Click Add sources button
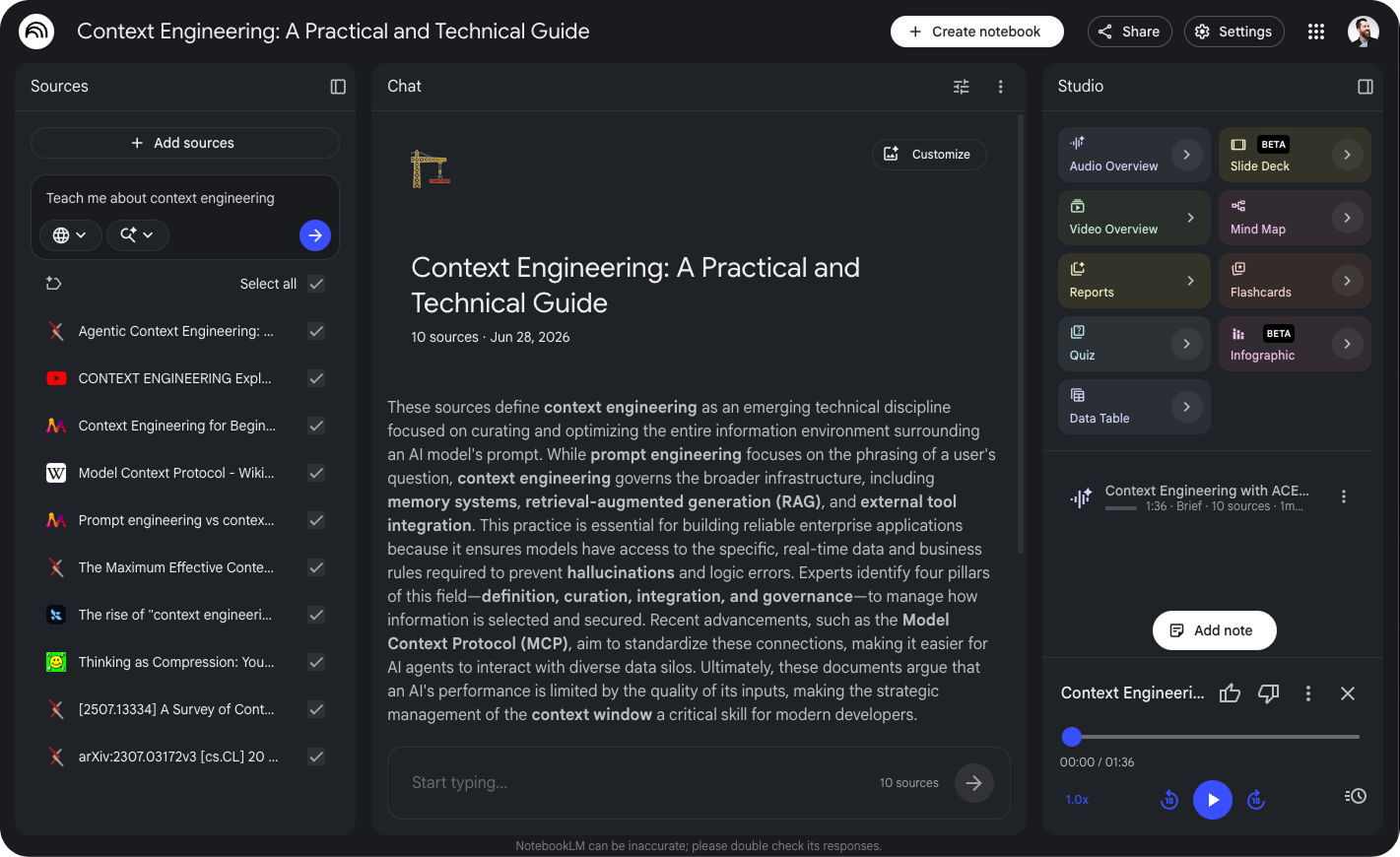Viewport: 1400px width, 857px height. click(185, 143)
